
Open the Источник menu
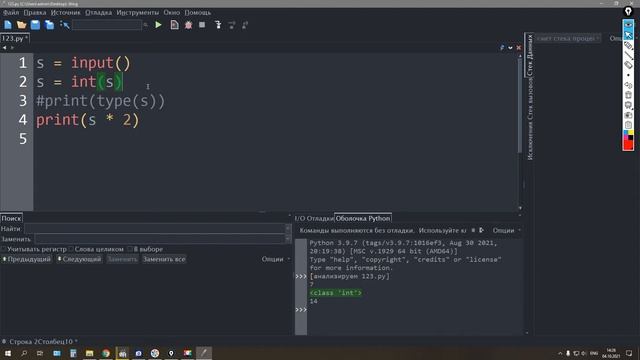coord(66,13)
